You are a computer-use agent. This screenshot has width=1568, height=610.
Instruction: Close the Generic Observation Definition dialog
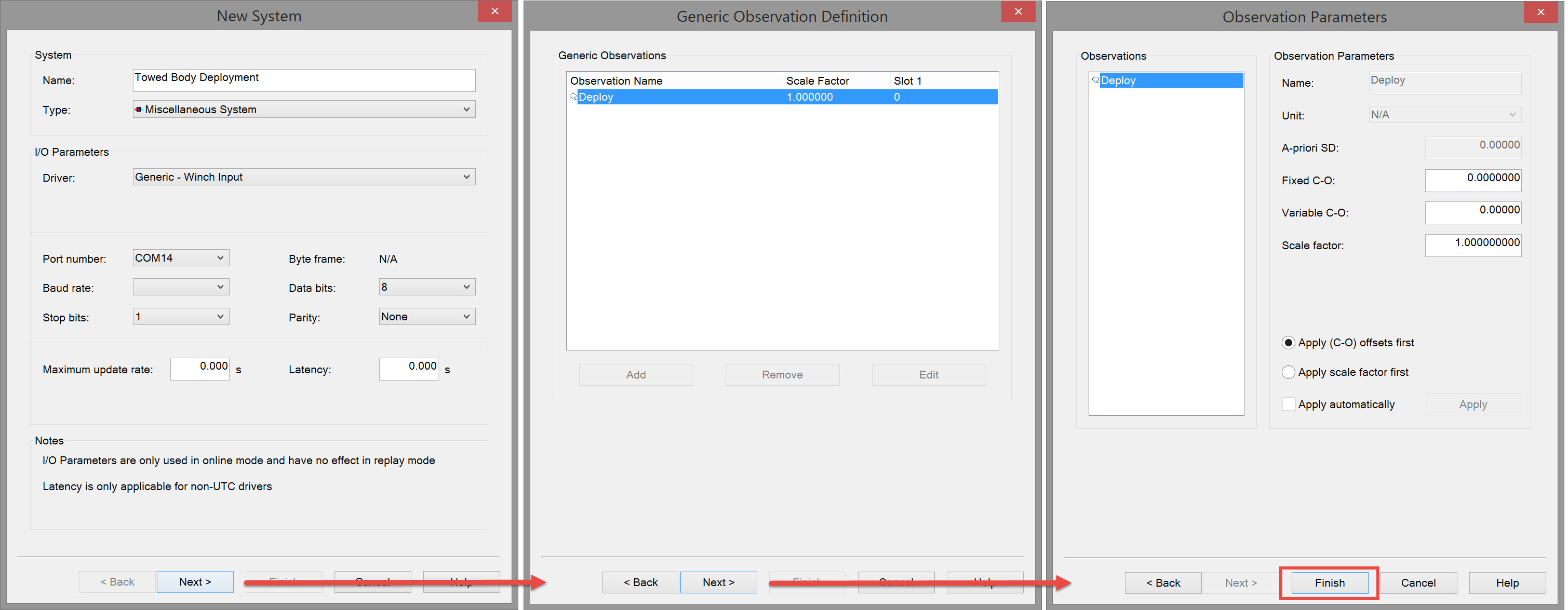[1018, 11]
